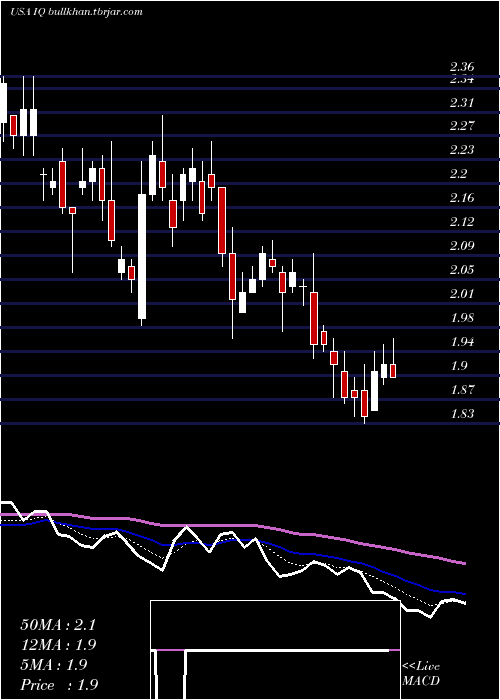
Task: Click the 2.2 price axis label
Action: pos(458,174)
